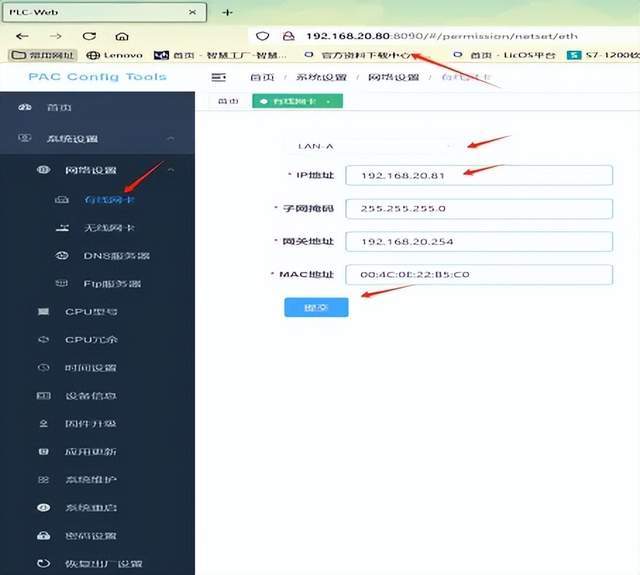Click 系统设置 in the breadcrumb

coord(321,77)
